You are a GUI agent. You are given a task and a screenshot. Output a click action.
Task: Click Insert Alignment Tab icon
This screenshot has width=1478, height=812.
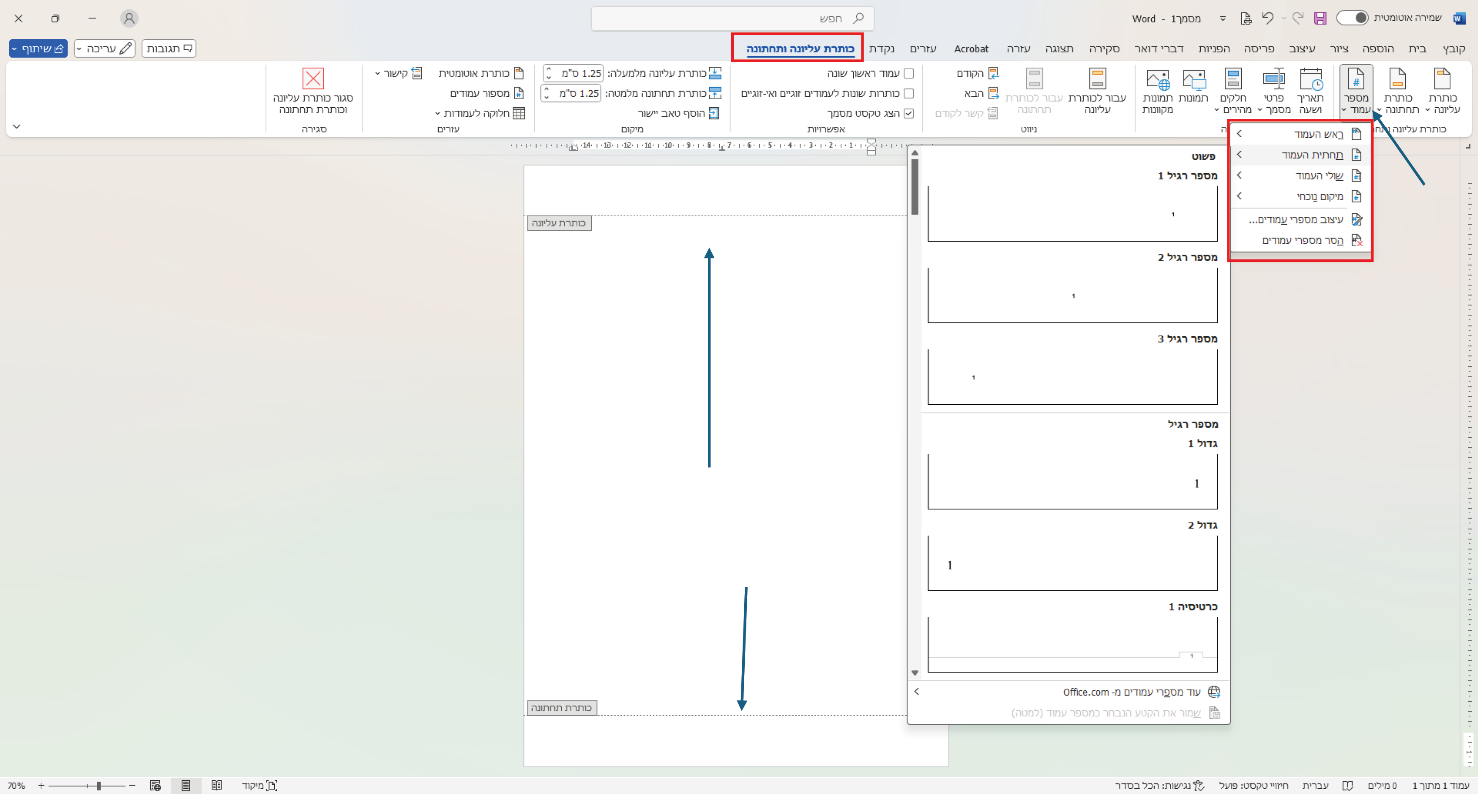(714, 114)
